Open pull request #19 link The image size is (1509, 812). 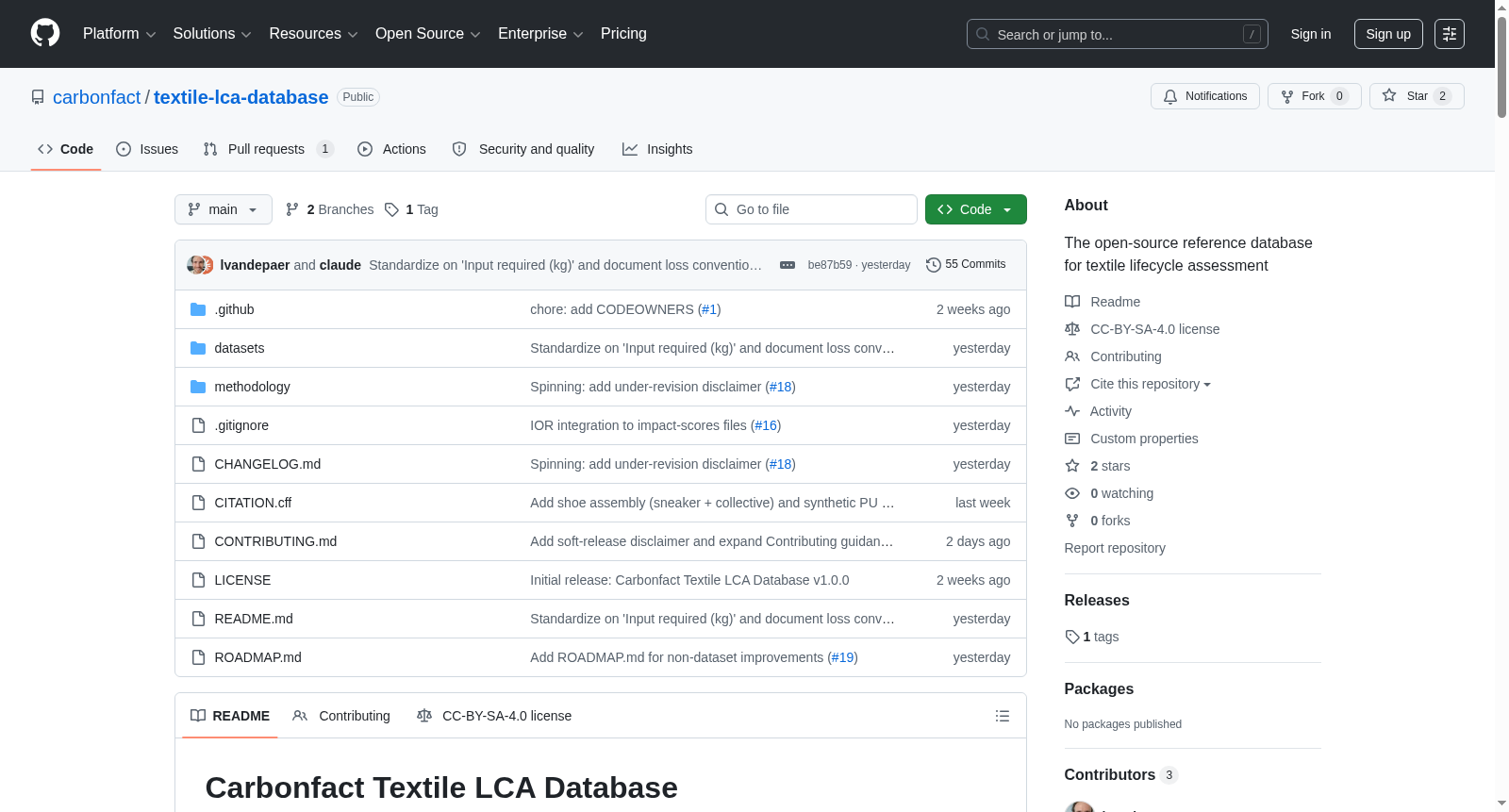tap(842, 657)
